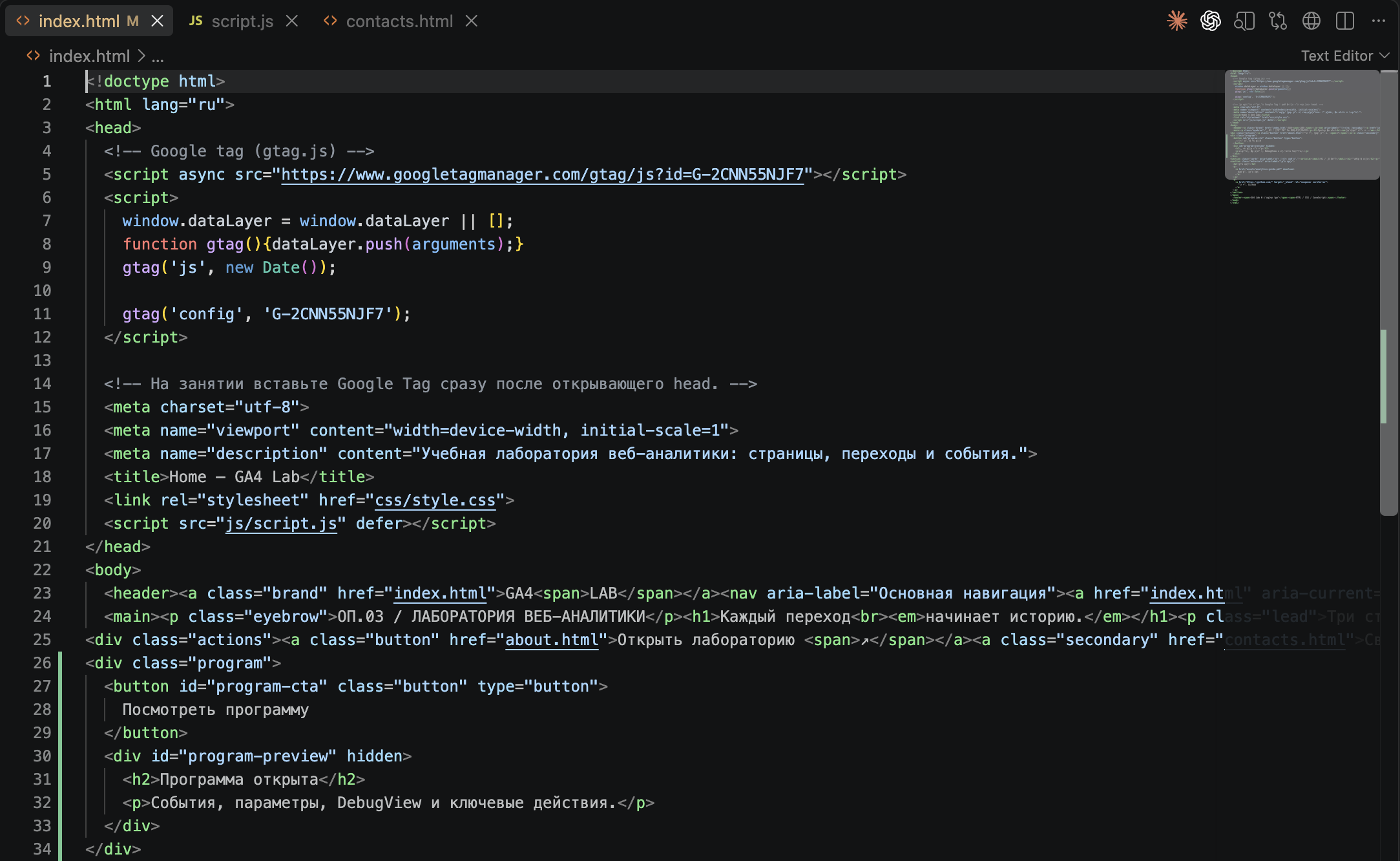Switch to the contacts.html tab

click(399, 21)
